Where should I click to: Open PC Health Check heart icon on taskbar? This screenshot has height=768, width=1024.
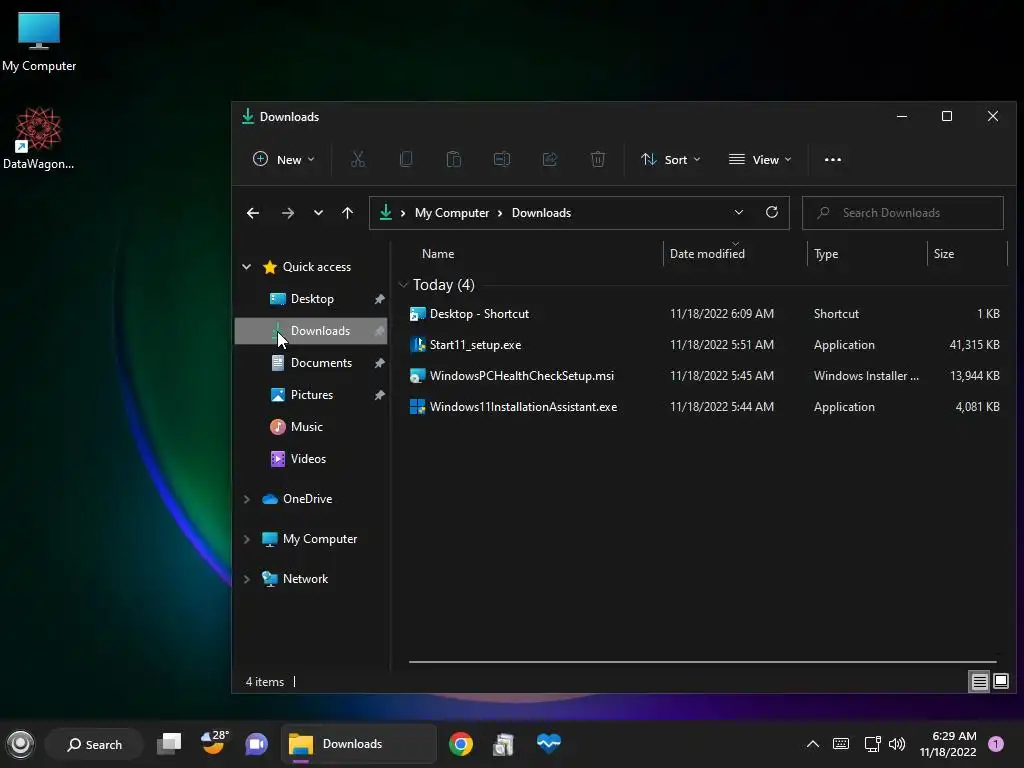549,743
